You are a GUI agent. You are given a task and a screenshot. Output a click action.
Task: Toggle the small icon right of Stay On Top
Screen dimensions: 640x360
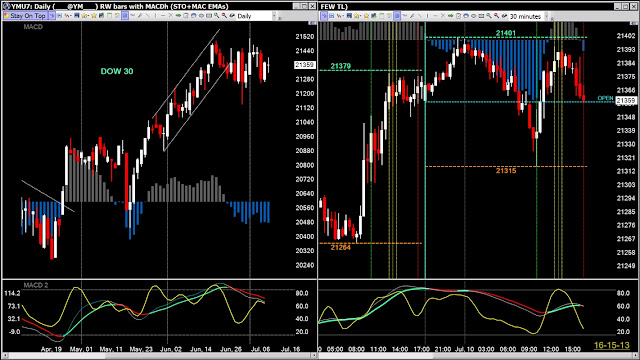pyautogui.click(x=52, y=16)
